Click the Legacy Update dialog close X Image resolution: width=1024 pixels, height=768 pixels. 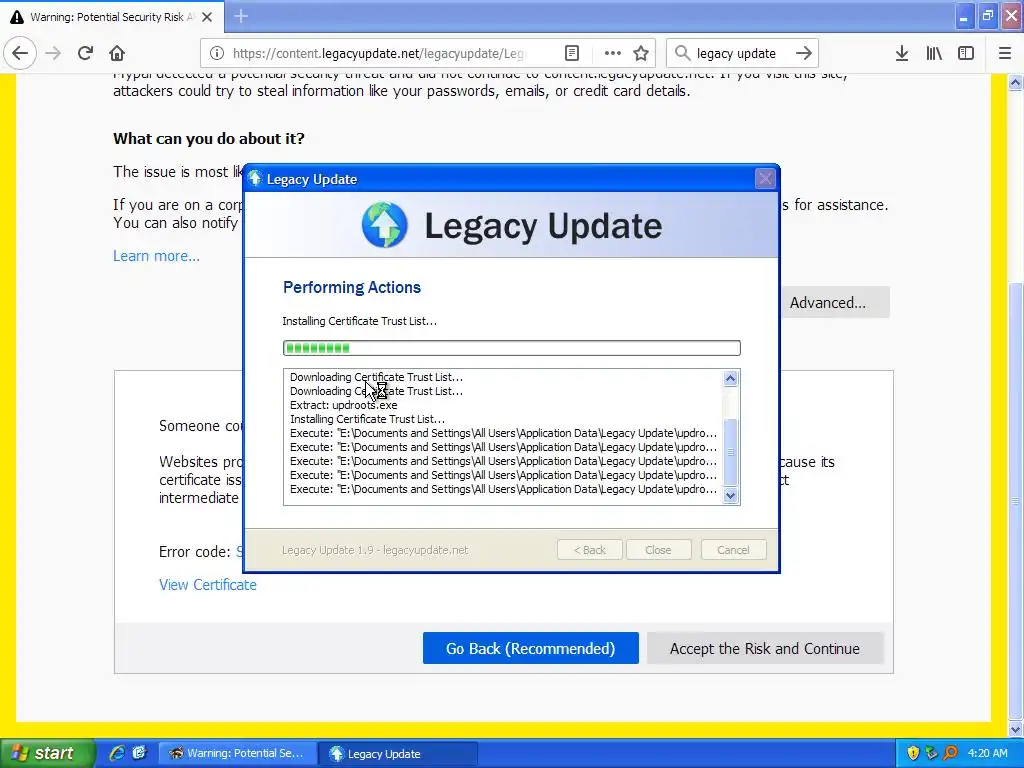click(x=765, y=178)
